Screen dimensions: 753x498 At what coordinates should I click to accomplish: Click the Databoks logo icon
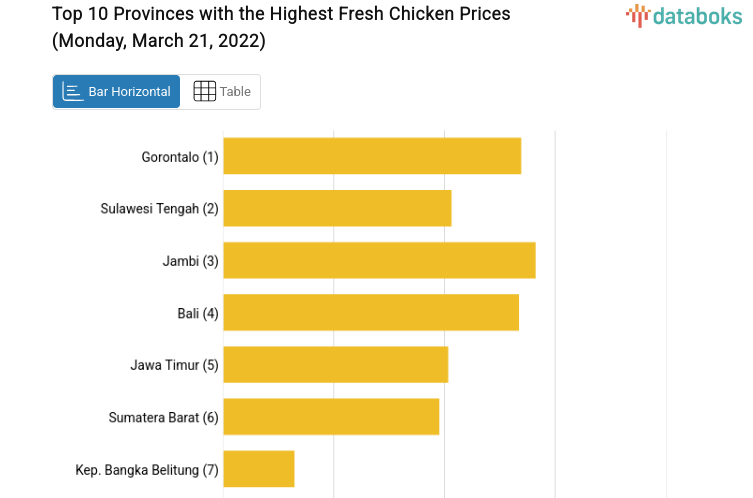click(x=638, y=15)
